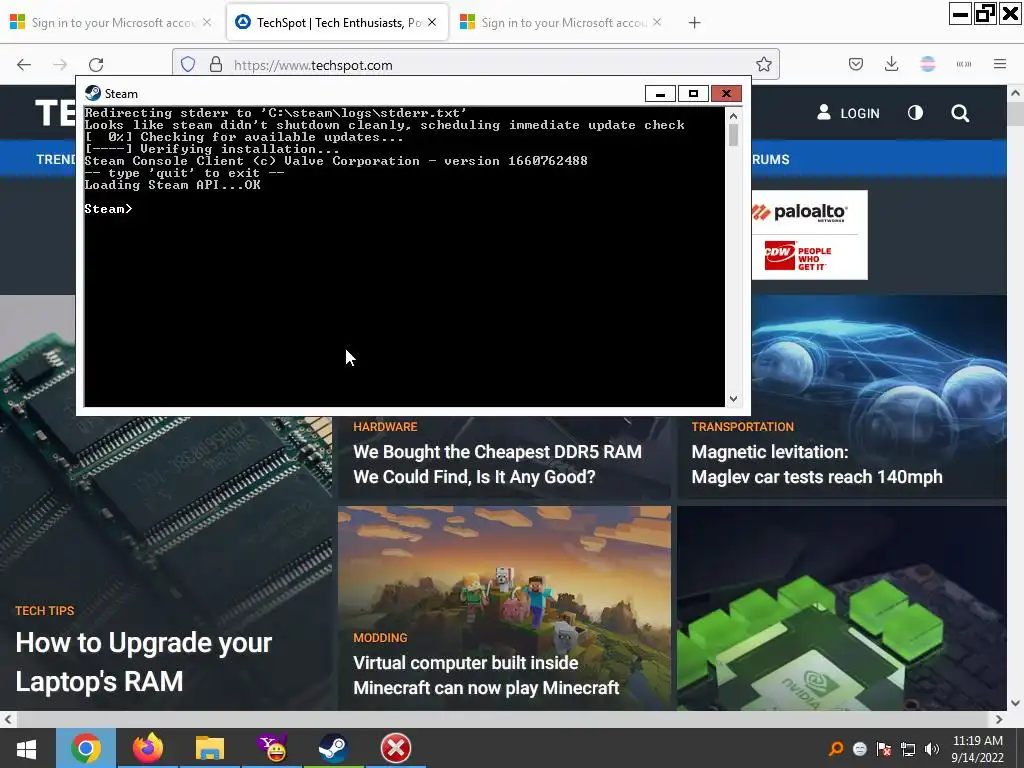Open the Palo Alto CDW advertisement
Viewport: 1024px width, 768px height.
(x=809, y=235)
